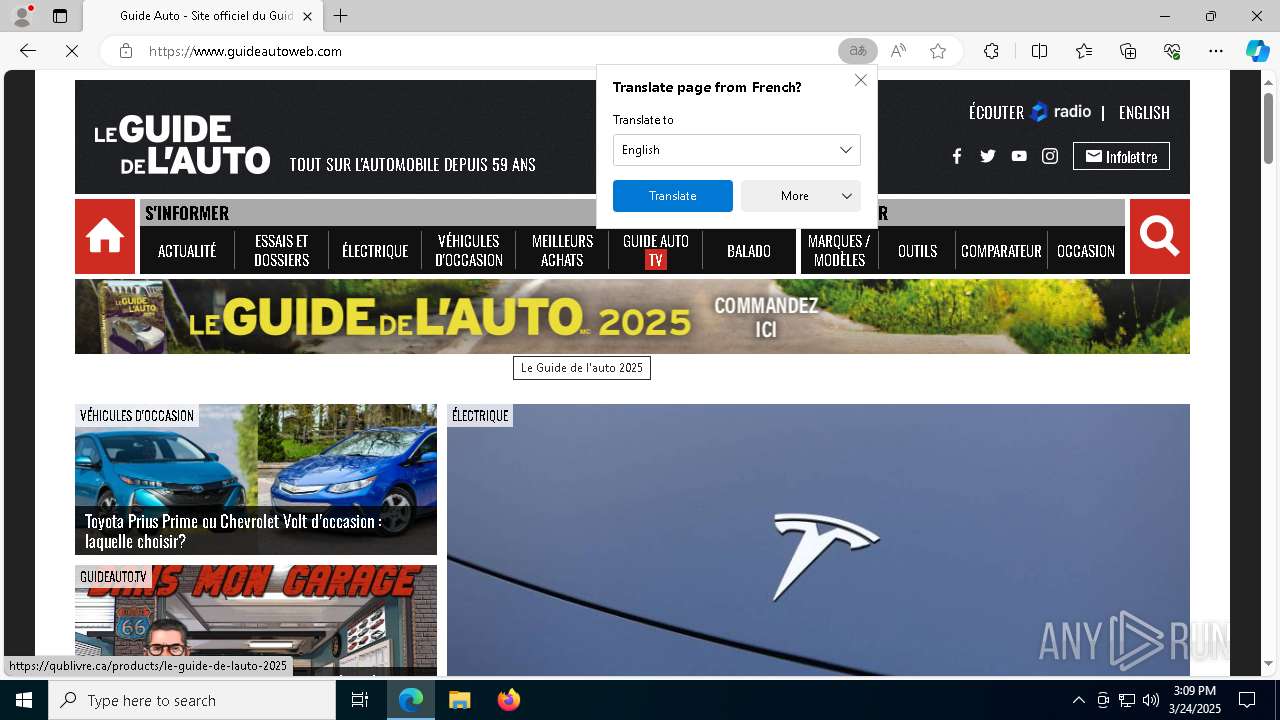Open the Comparateur menu item

pyautogui.click(x=1001, y=251)
